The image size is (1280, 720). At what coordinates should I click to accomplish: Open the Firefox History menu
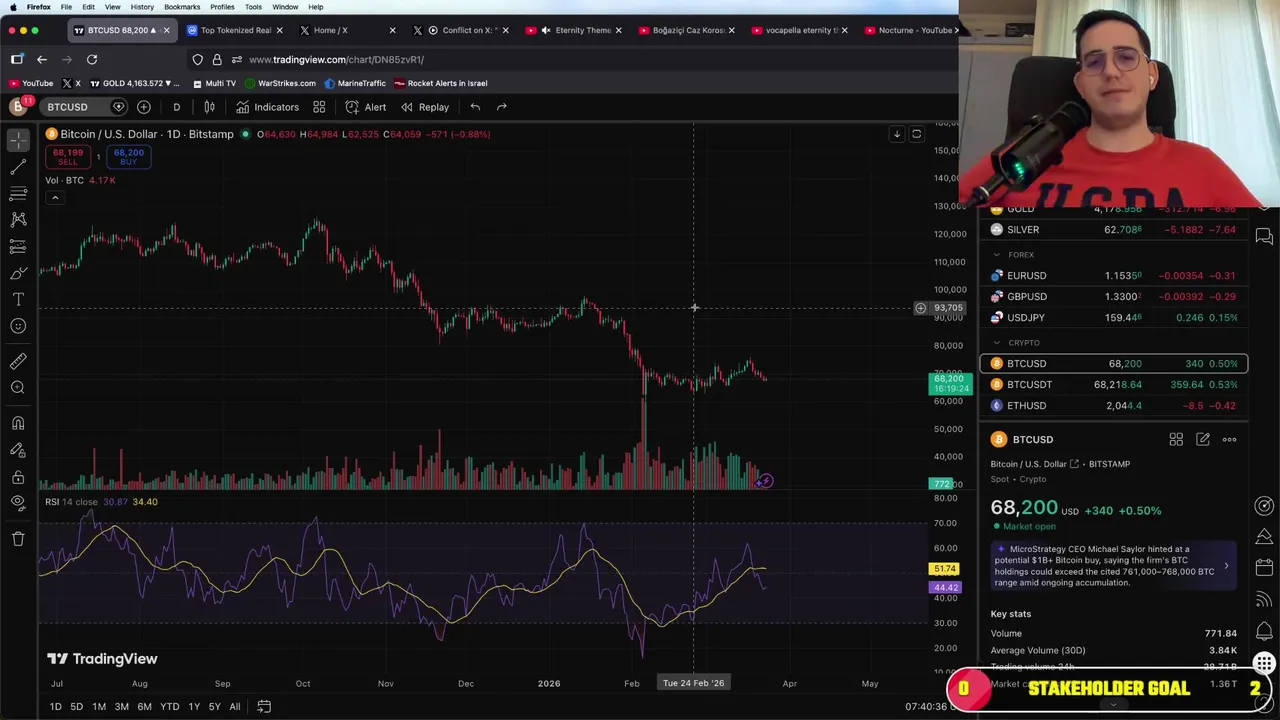click(x=142, y=7)
